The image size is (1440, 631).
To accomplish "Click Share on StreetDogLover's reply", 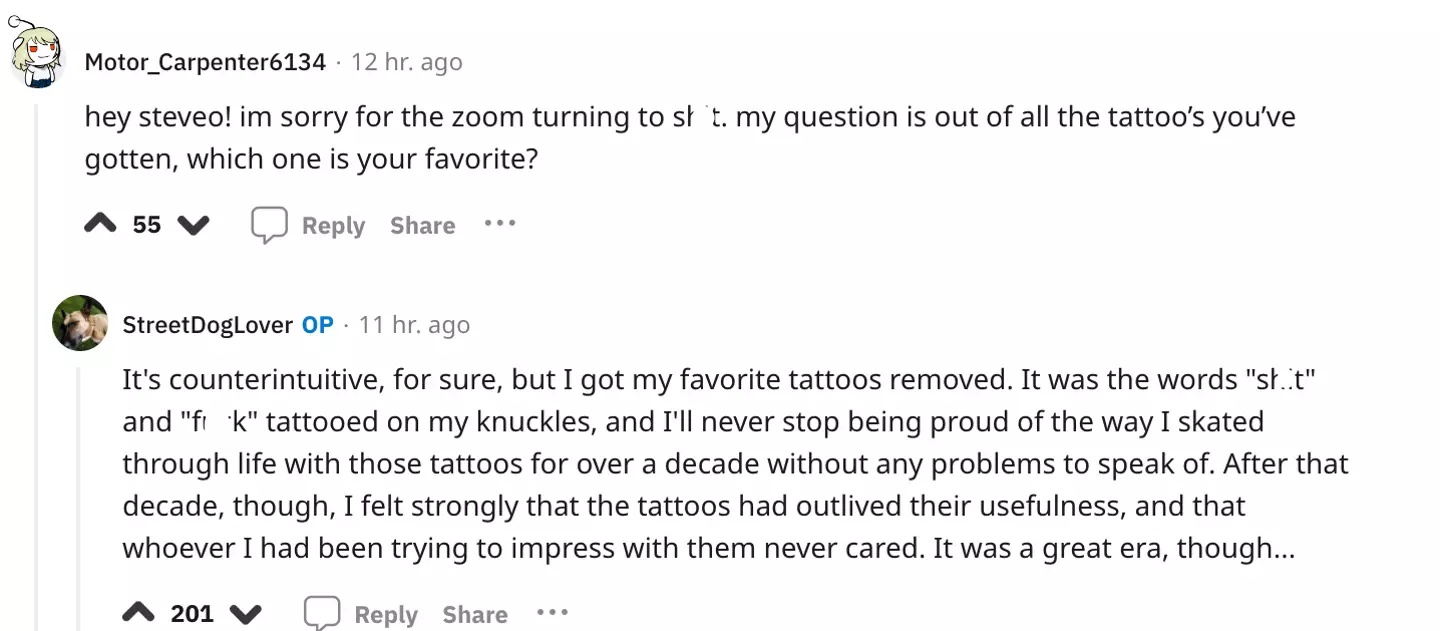I will pos(475,613).
